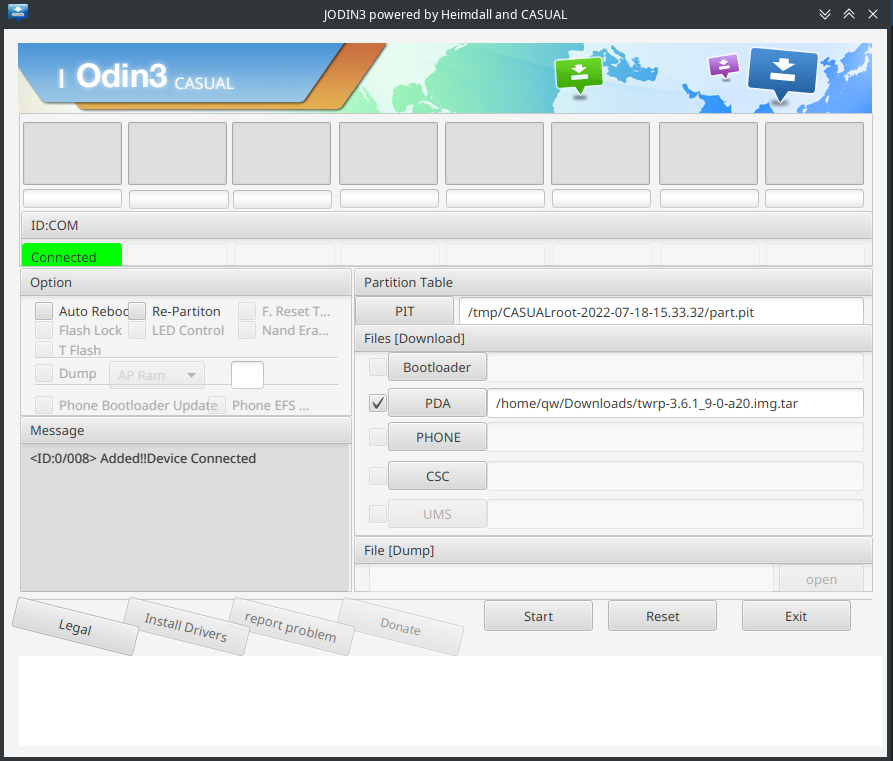Close the JODIN3 window
Viewport: 893px width, 761px height.
pos(872,14)
